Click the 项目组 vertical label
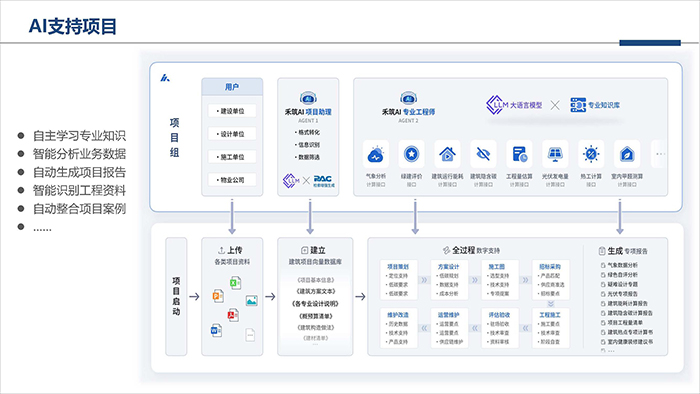Screen dimensions: 700x394 click(x=175, y=137)
